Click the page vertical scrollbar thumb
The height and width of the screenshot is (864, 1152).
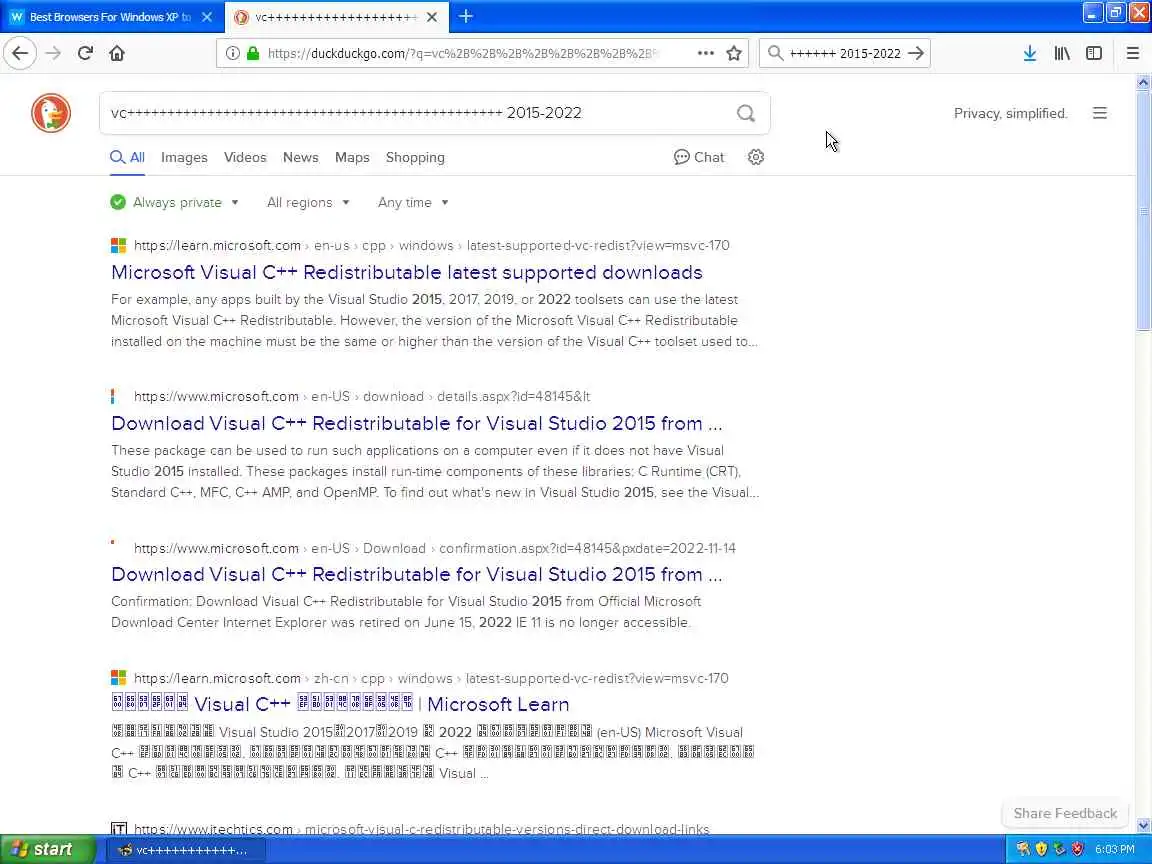[x=1143, y=210]
